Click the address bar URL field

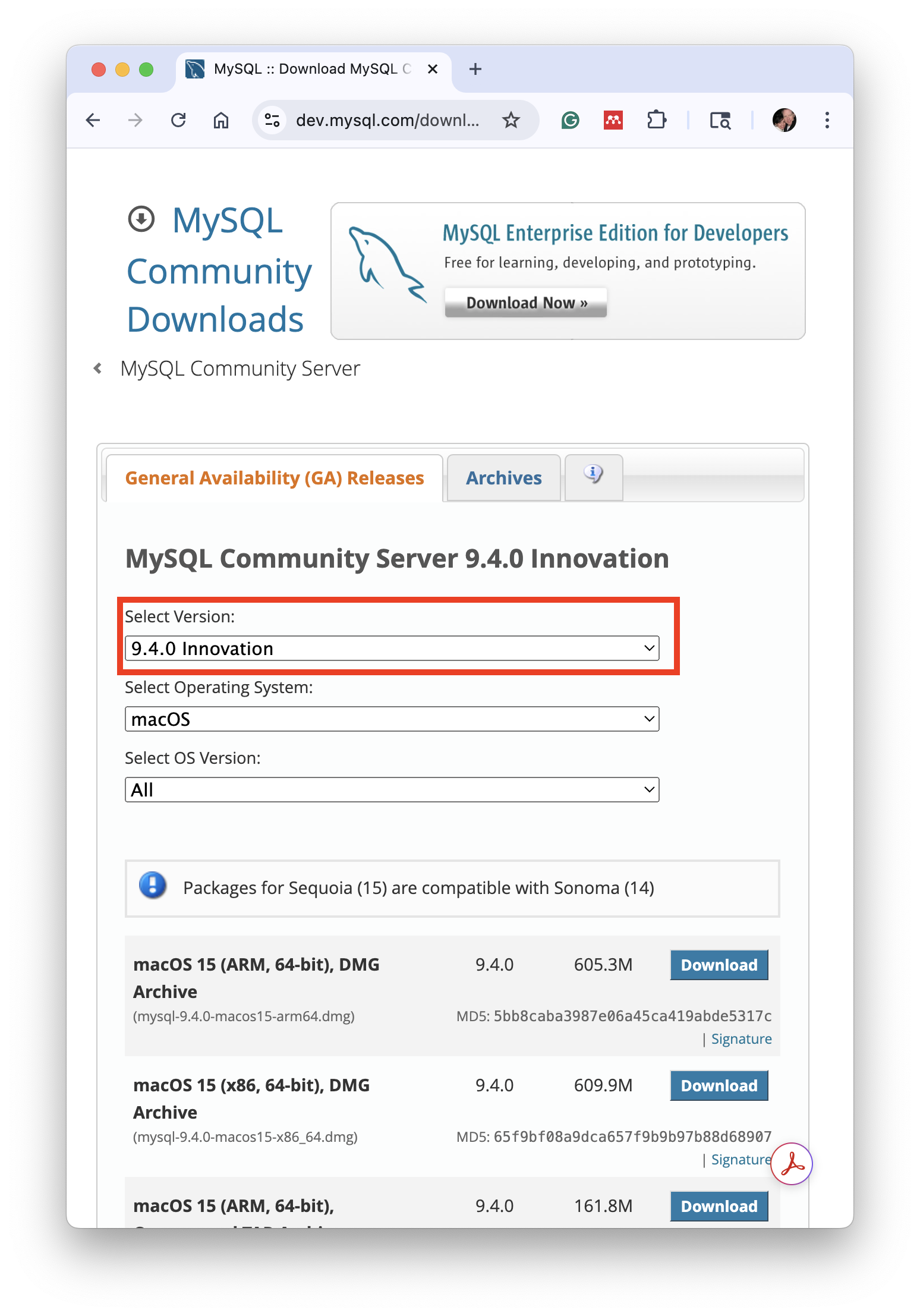click(x=387, y=120)
